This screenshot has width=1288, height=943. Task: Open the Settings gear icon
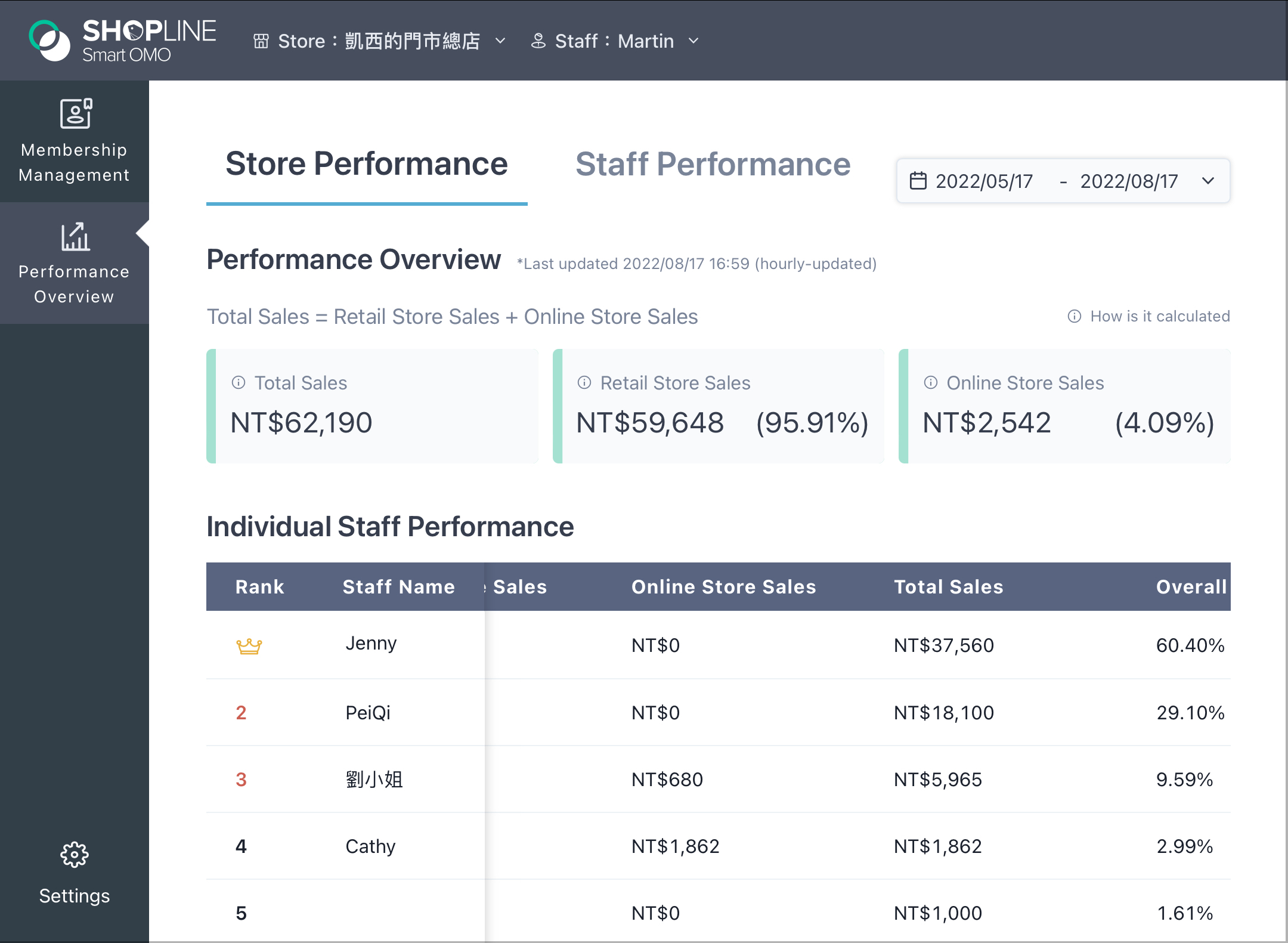tap(75, 855)
